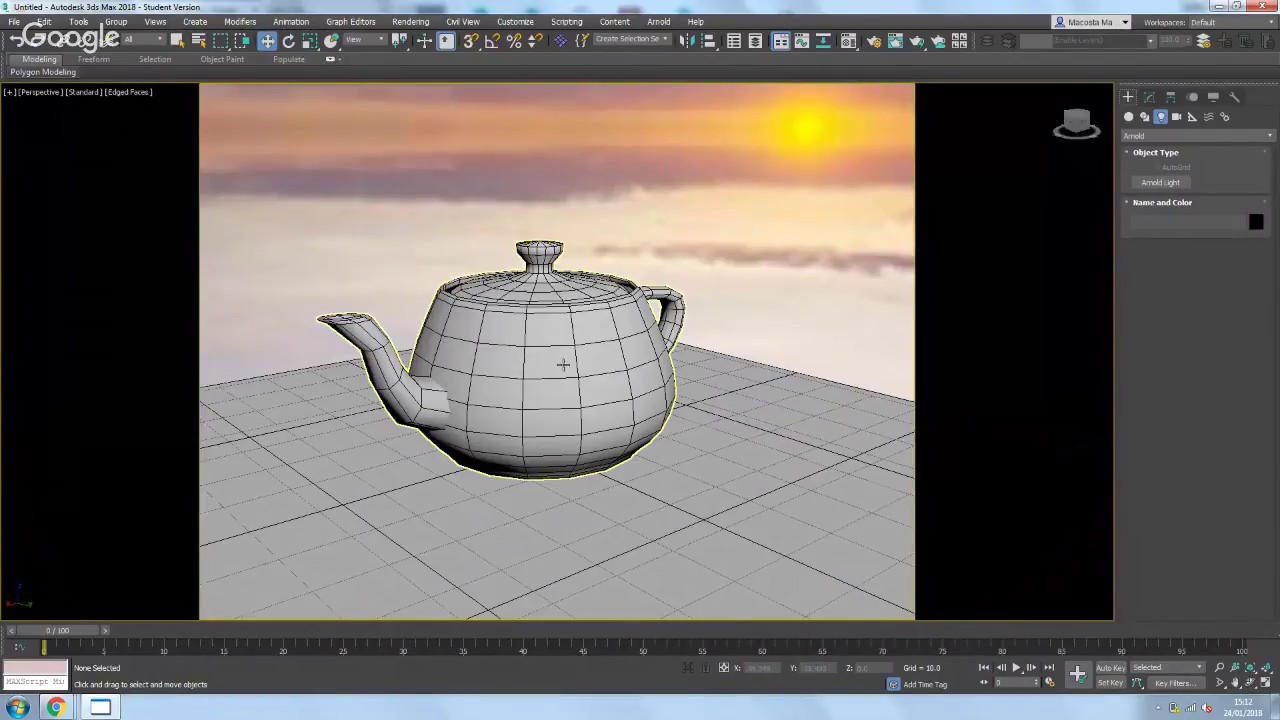This screenshot has width=1280, height=720.
Task: Click the black object color swatch
Action: [x=1256, y=223]
